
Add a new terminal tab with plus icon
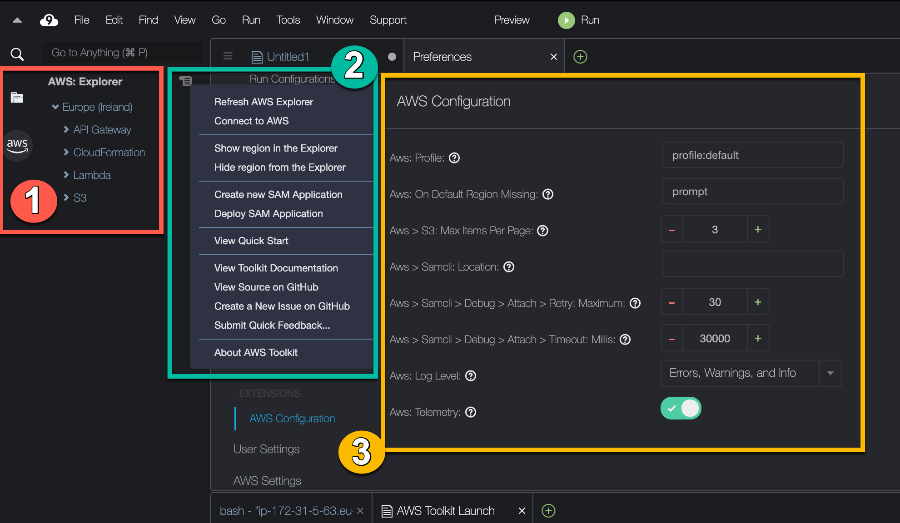(548, 510)
